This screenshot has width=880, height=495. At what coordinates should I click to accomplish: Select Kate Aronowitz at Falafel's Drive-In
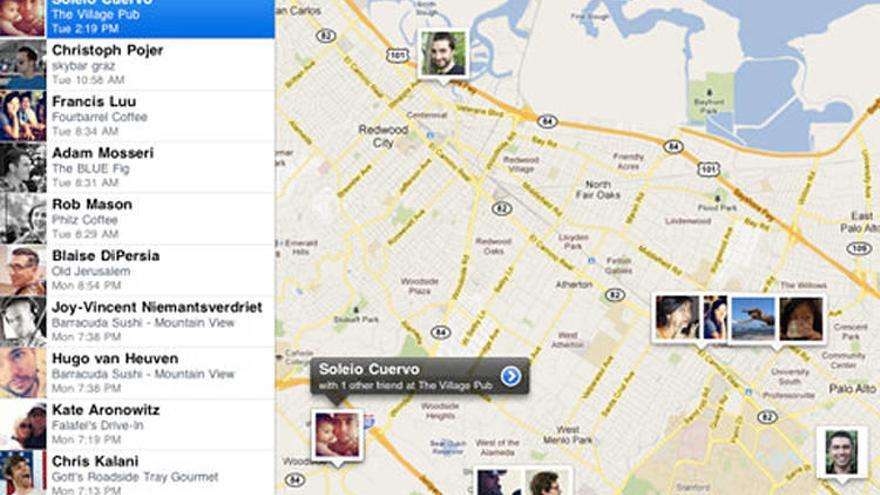(x=138, y=424)
